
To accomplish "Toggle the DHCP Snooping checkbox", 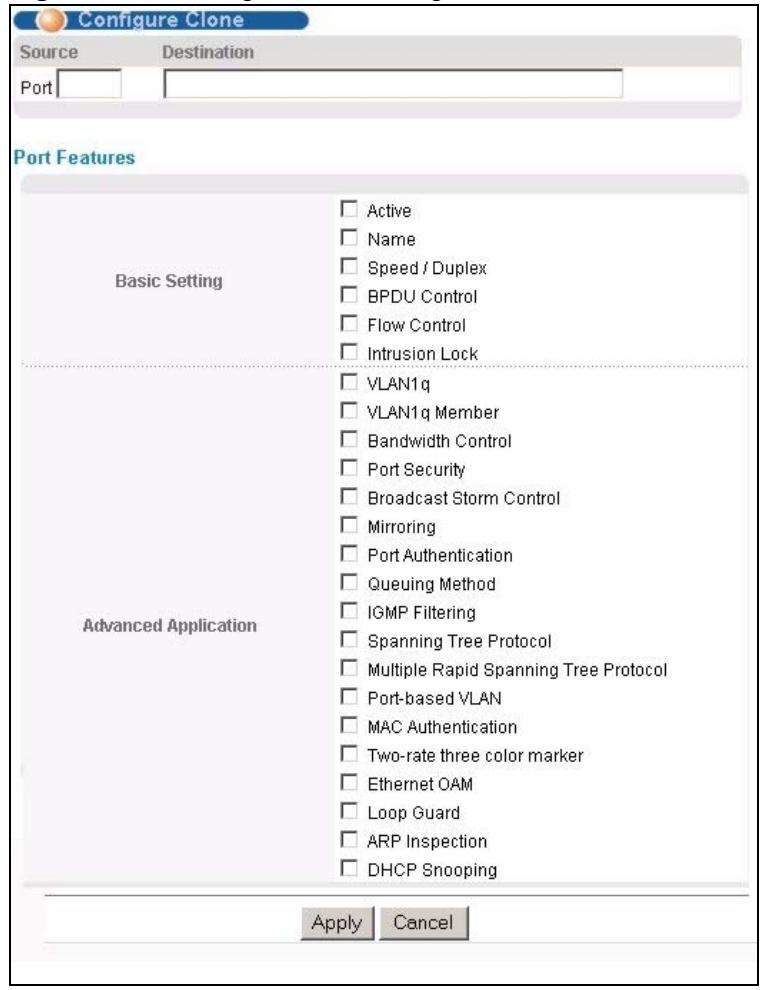I will [348, 868].
